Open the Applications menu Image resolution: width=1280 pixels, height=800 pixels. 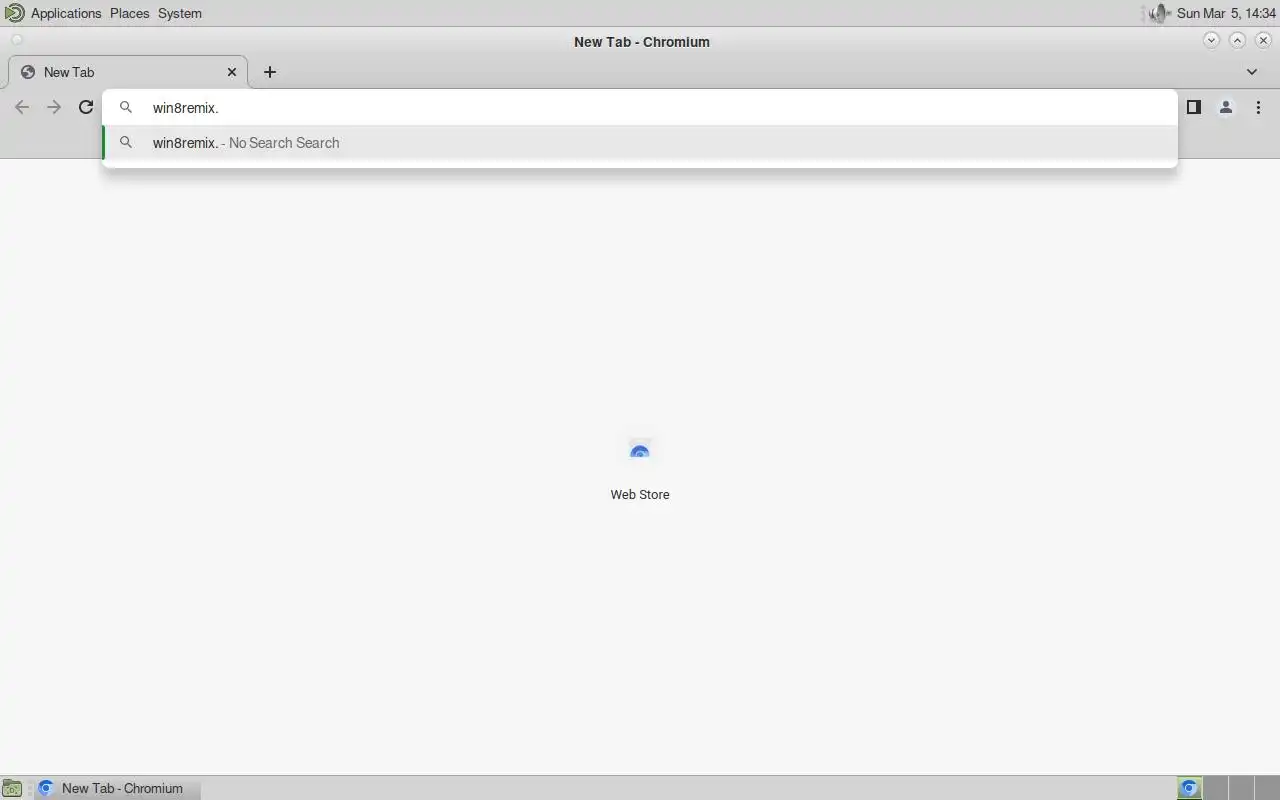66,13
